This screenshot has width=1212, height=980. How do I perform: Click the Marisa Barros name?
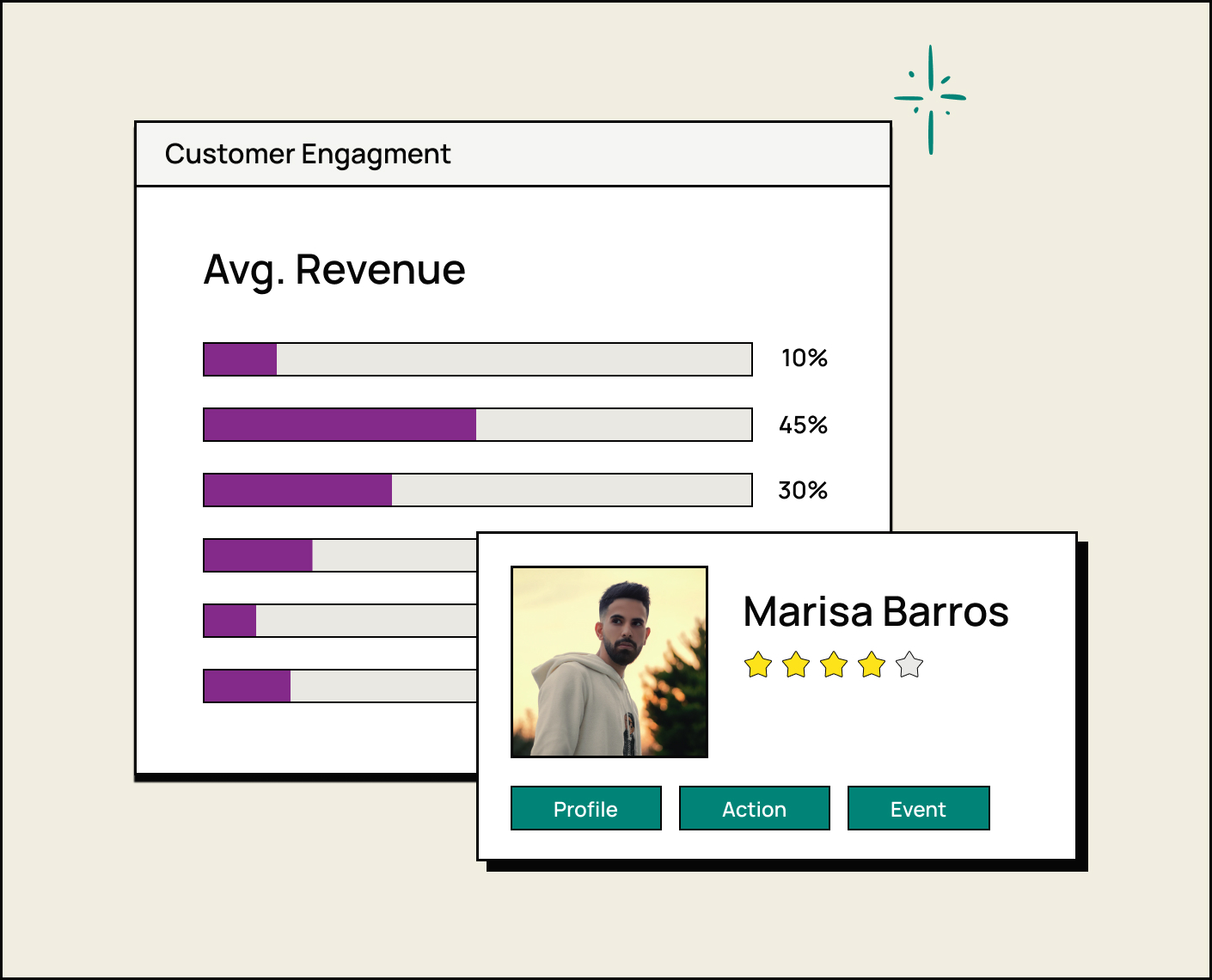[x=875, y=612]
